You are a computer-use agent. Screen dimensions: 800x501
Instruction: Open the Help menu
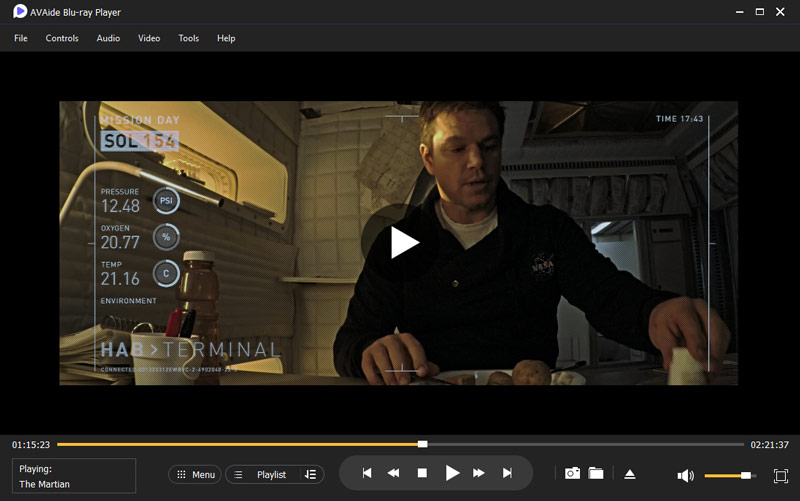[226, 38]
